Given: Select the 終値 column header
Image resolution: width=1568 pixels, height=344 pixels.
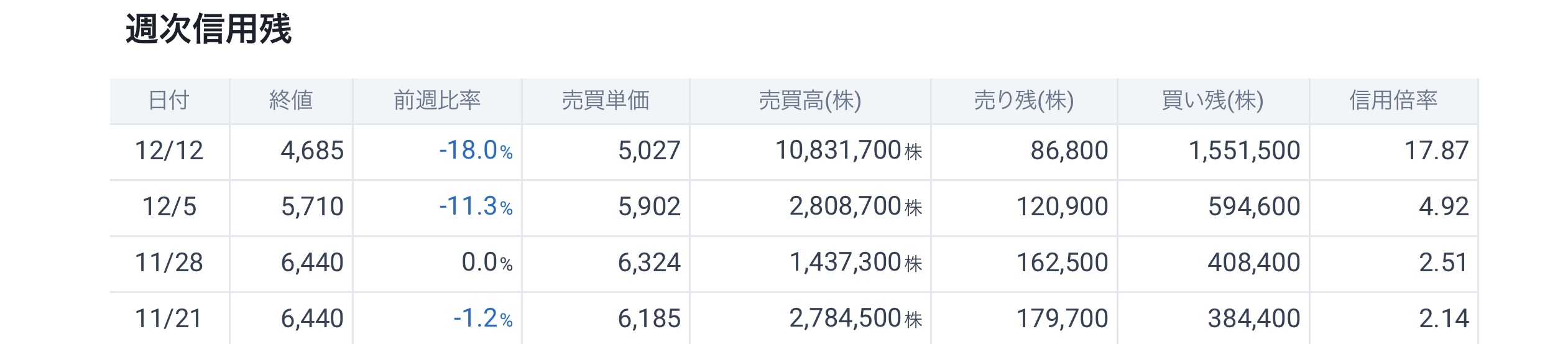Looking at the screenshot, I should [x=291, y=100].
